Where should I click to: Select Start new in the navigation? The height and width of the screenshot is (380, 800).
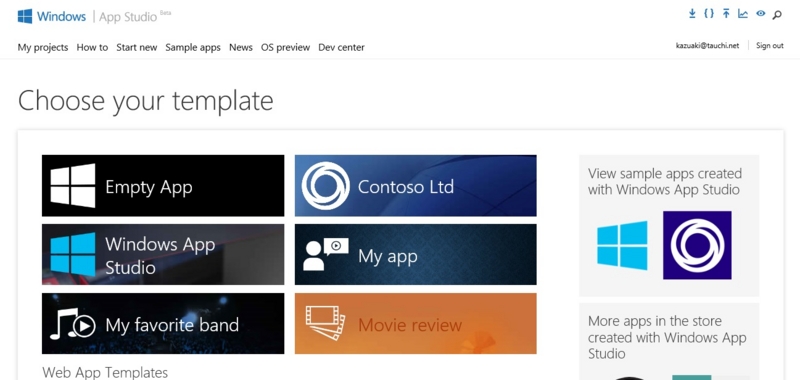(137, 47)
